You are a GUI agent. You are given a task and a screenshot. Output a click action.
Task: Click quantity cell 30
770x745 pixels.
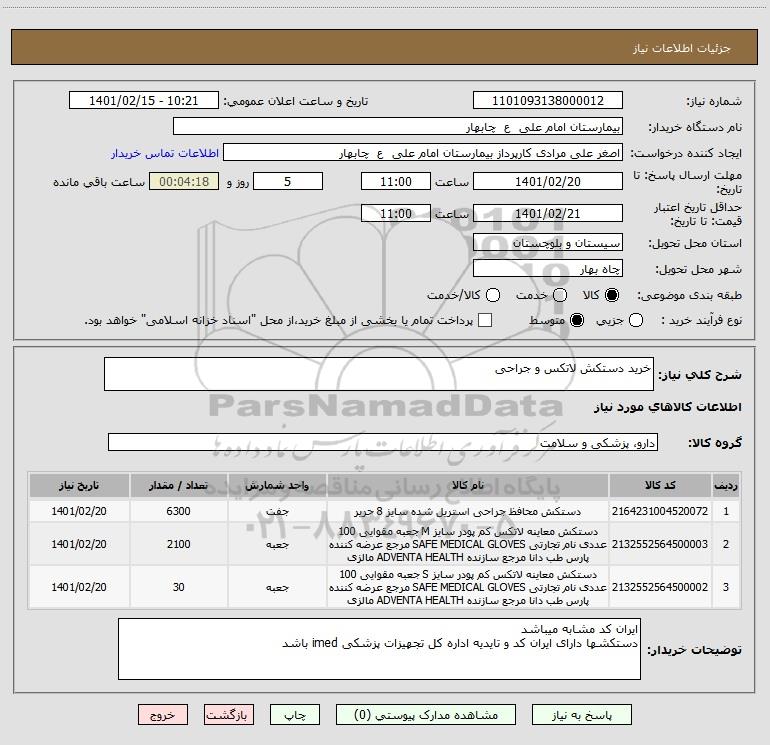coord(178,587)
